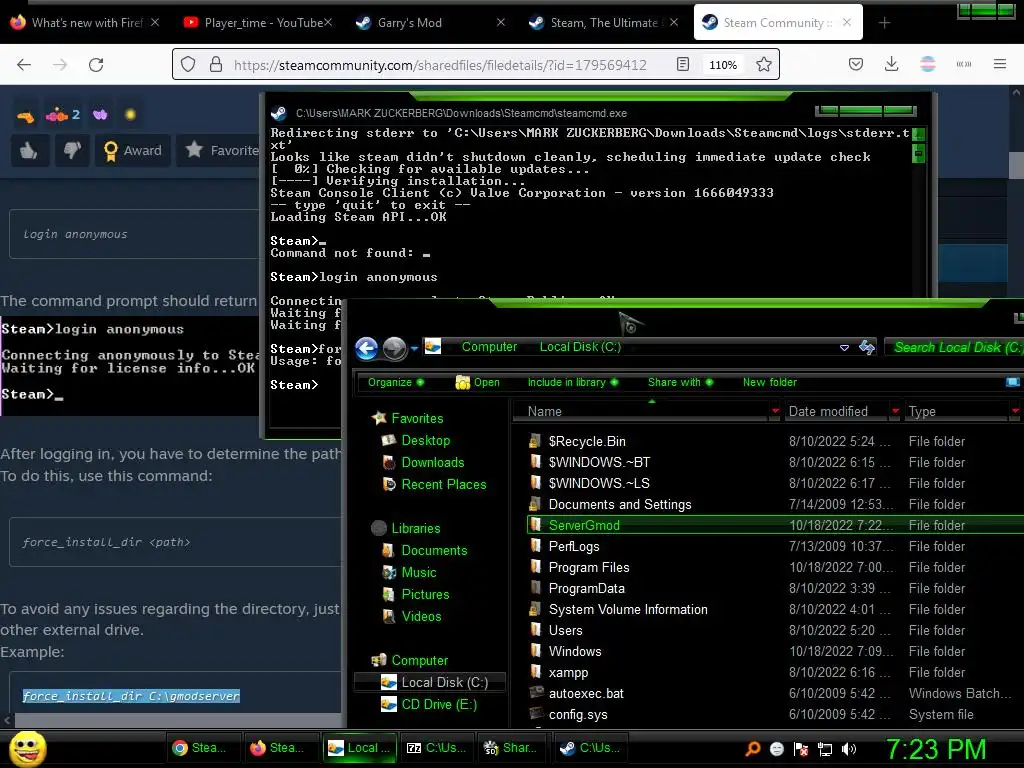Select the Program Files folder
This screenshot has height=768, width=1024.
(588, 568)
